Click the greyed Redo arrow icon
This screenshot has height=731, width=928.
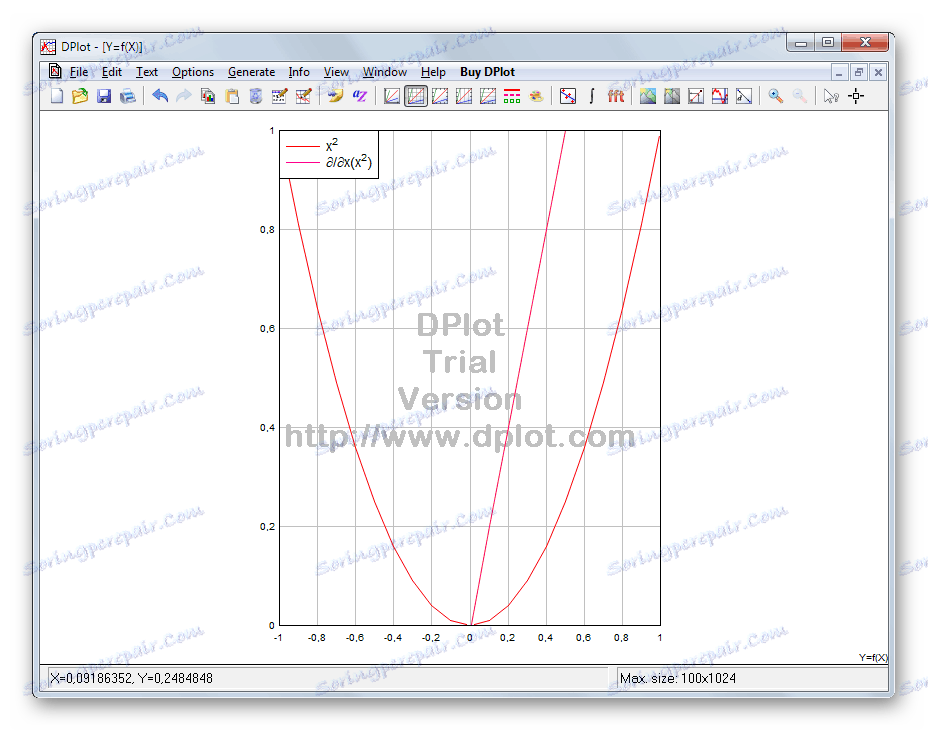pos(184,95)
